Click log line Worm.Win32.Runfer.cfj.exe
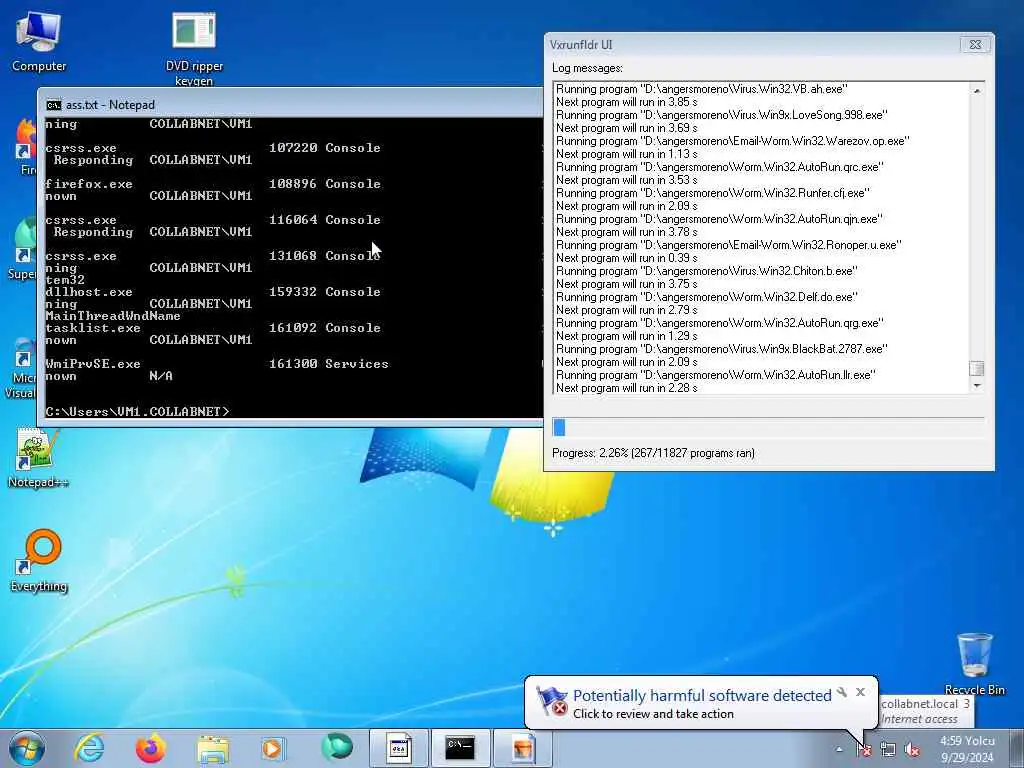Viewport: 1024px width, 768px height. click(x=713, y=193)
